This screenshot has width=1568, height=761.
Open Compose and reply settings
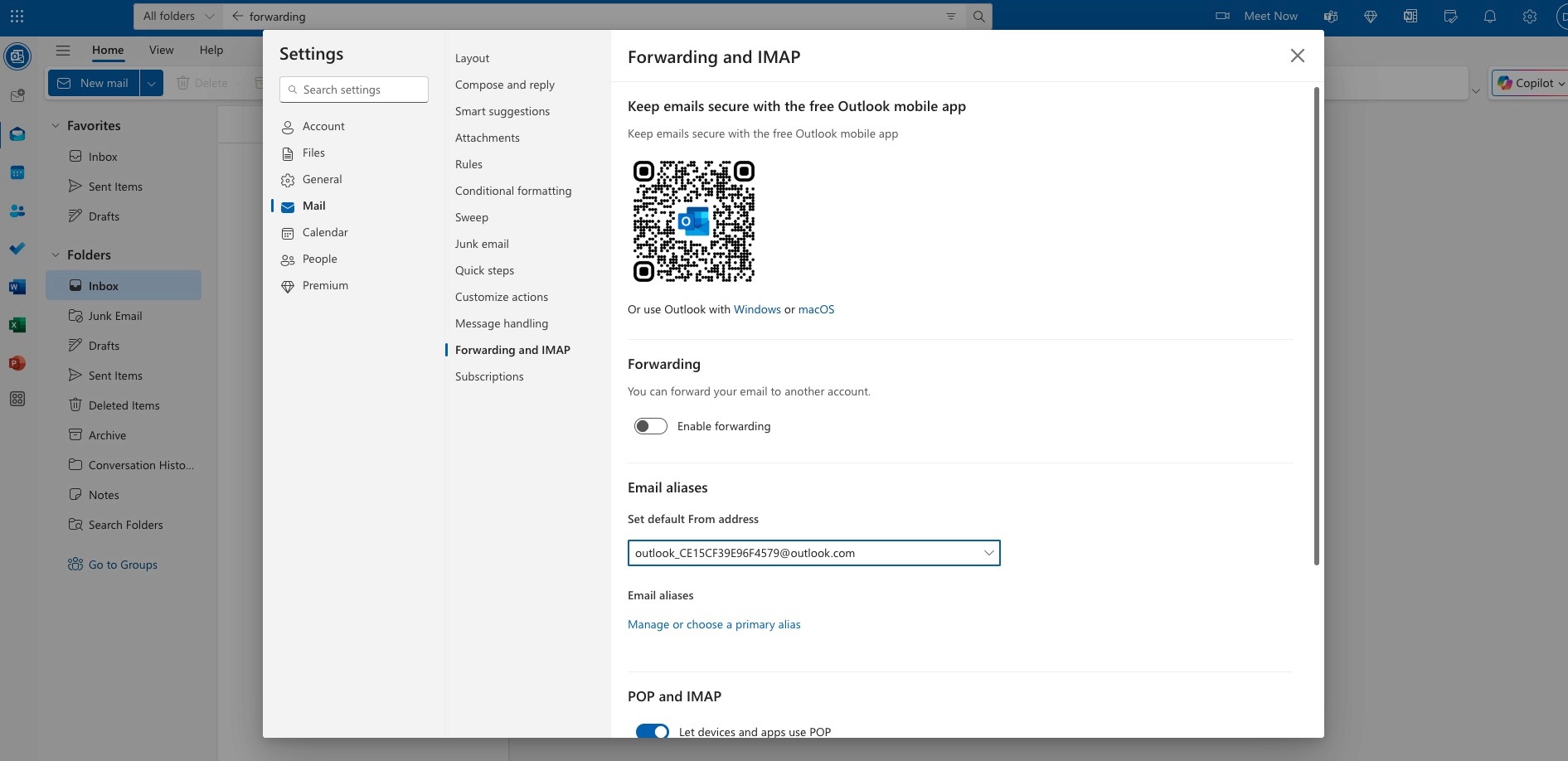(505, 85)
